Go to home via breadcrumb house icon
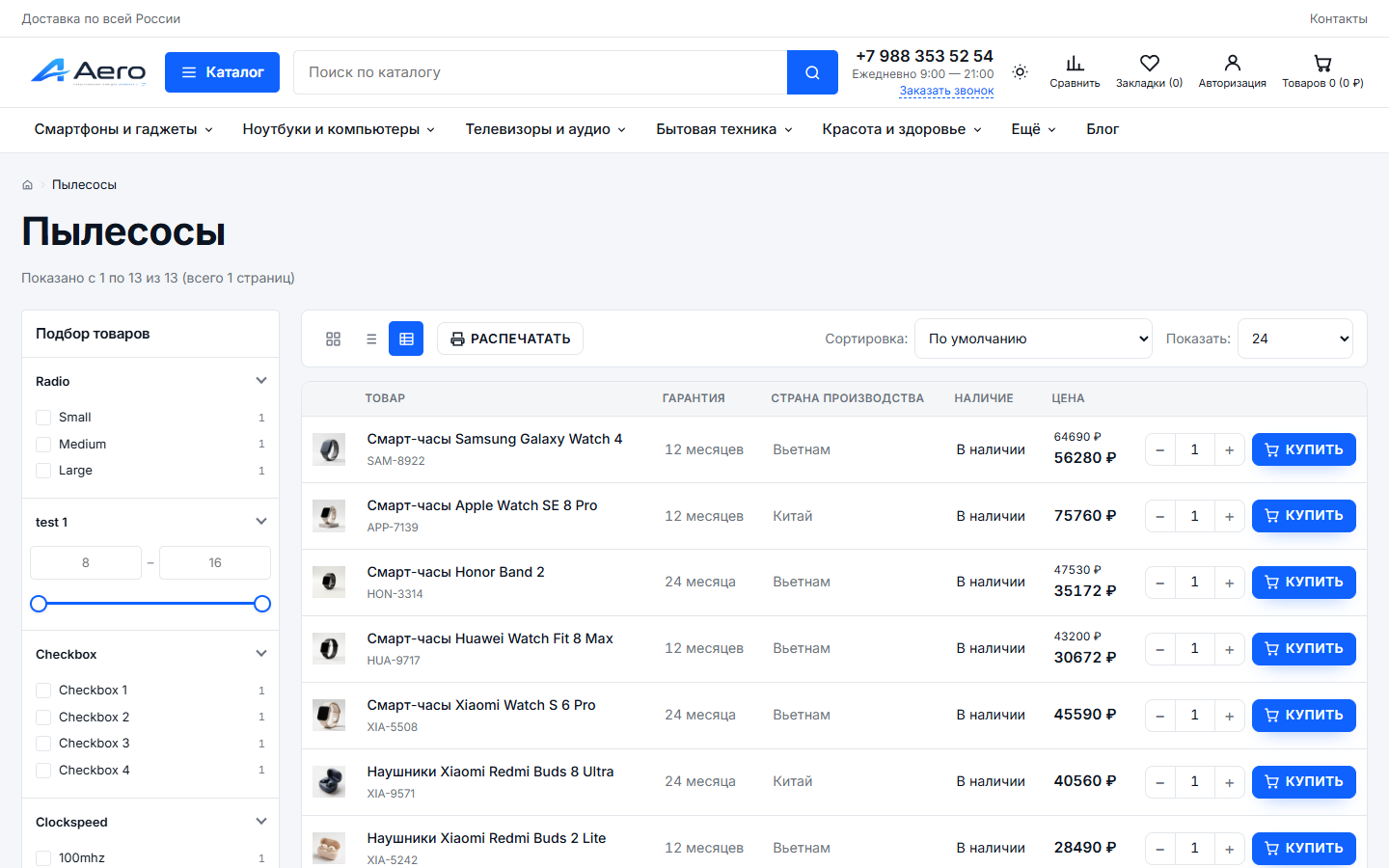The width and height of the screenshot is (1389, 868). [28, 185]
